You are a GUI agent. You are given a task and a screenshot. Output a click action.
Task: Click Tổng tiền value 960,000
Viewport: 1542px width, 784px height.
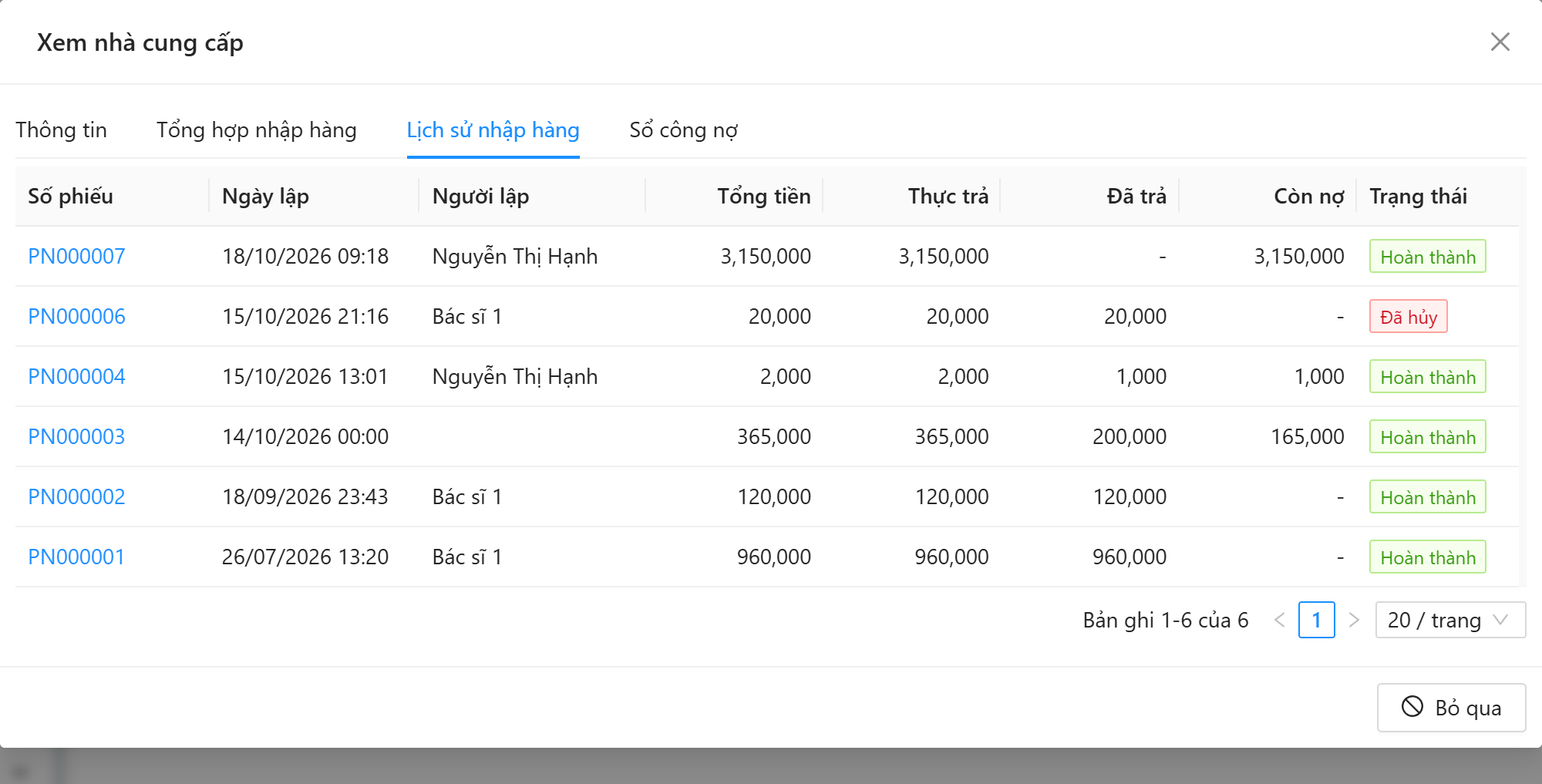pos(774,557)
